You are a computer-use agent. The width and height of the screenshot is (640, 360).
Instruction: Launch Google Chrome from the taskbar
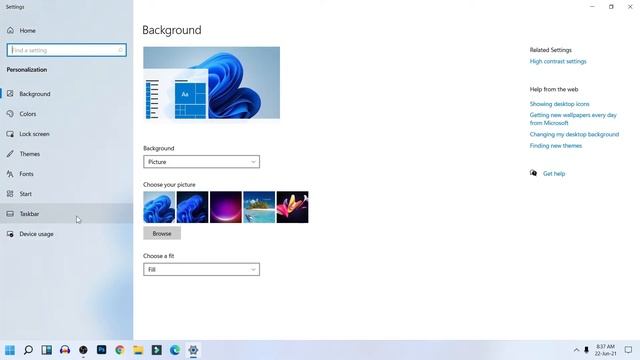tap(120, 350)
